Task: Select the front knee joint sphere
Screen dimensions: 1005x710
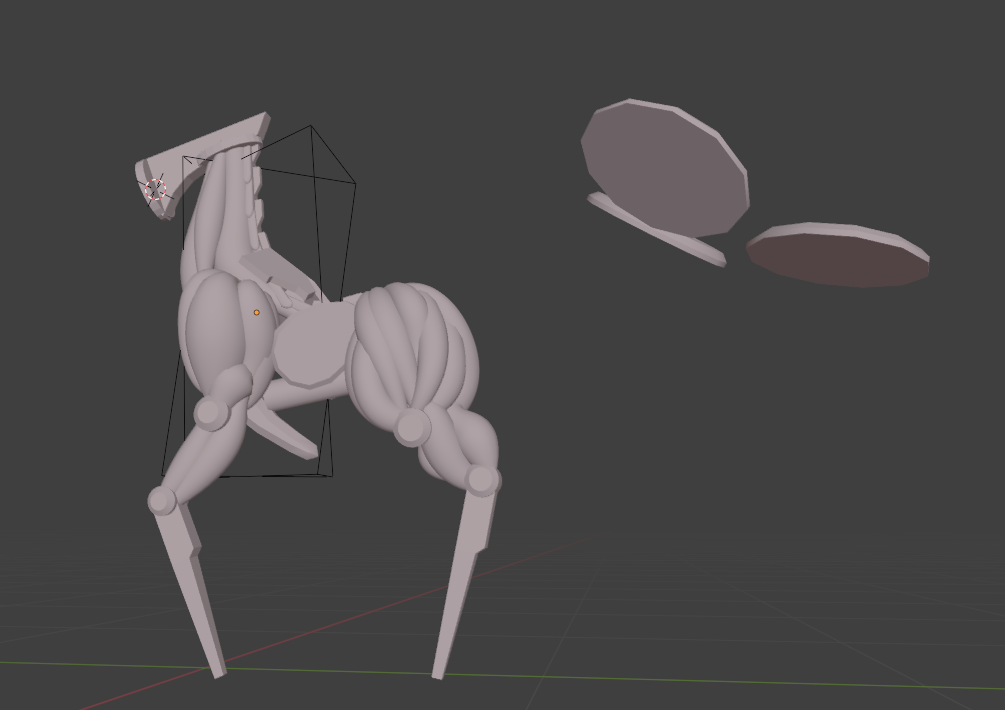Action: tap(162, 499)
